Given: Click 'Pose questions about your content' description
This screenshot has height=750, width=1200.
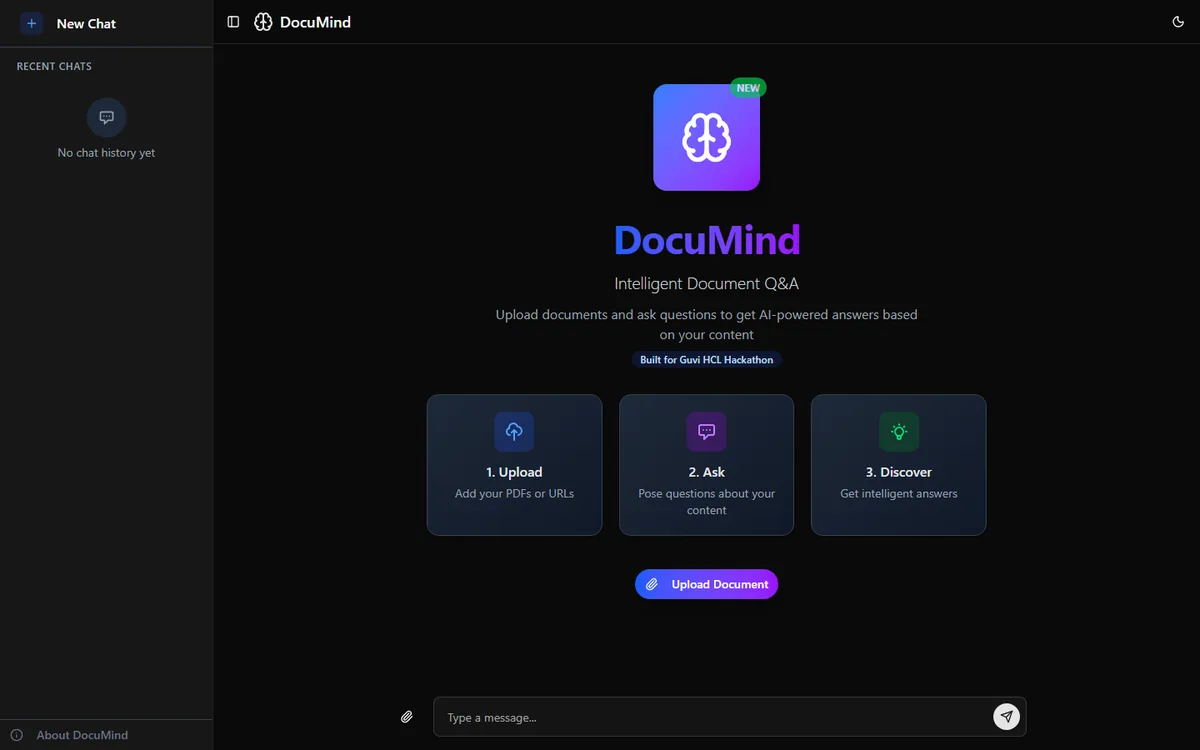Looking at the screenshot, I should tap(707, 502).
